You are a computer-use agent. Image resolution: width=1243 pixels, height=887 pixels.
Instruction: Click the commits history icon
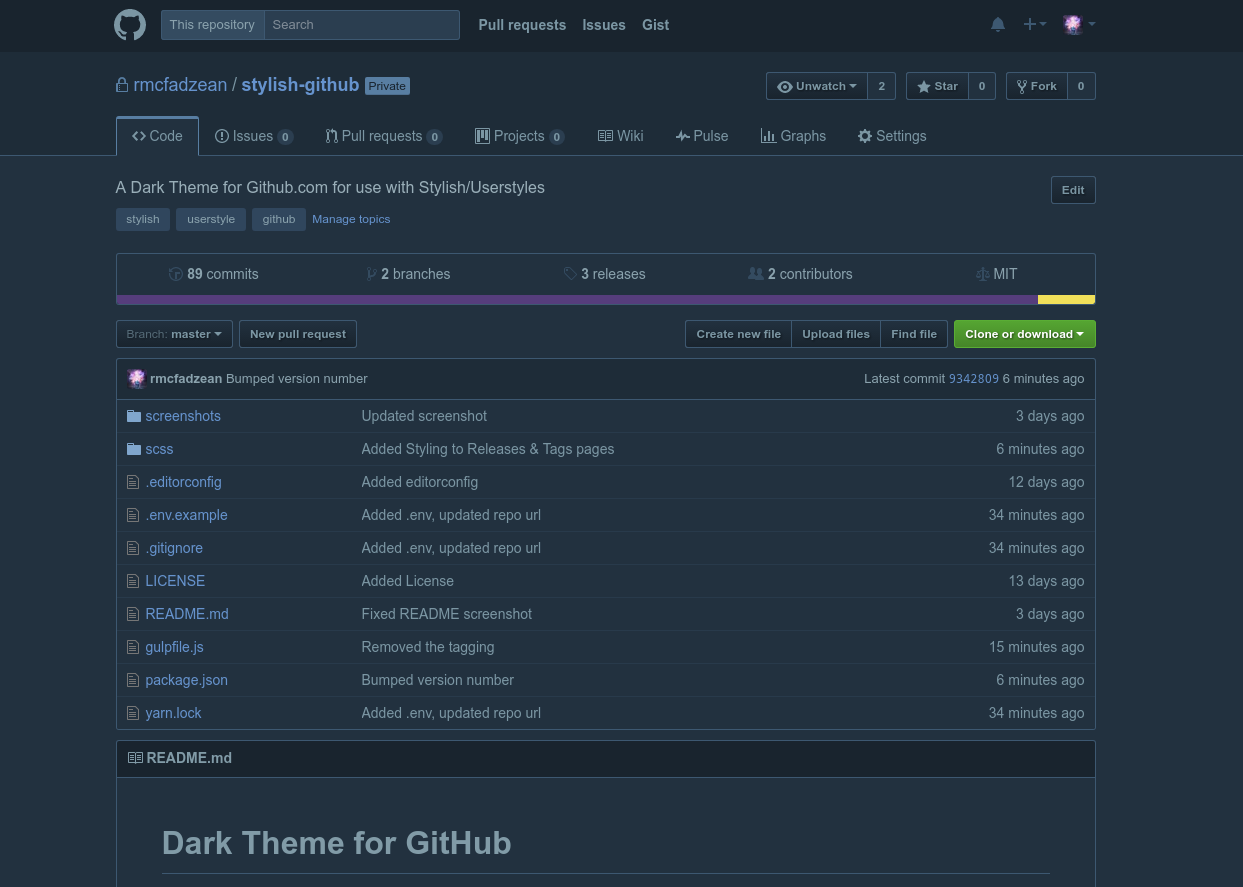(176, 274)
